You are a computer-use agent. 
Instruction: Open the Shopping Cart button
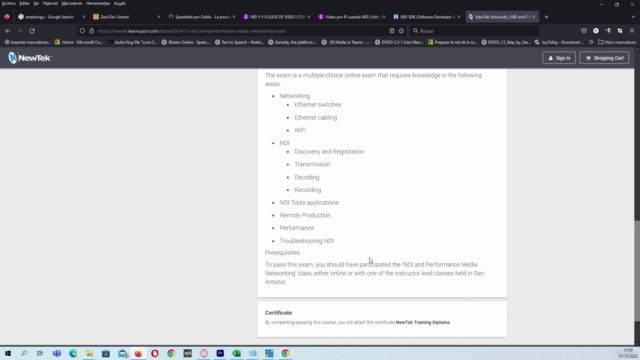point(604,58)
